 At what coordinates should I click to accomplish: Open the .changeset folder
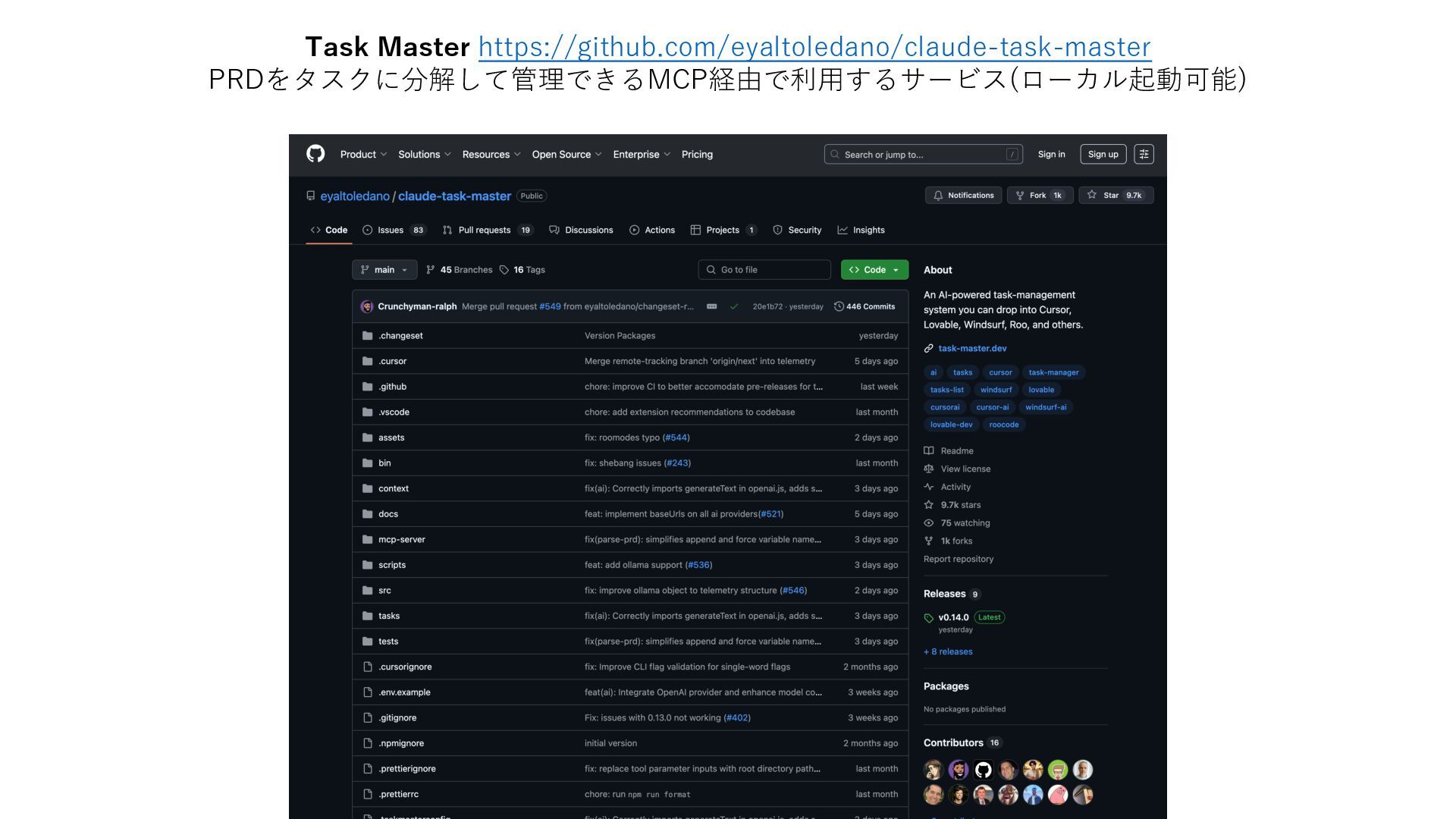[x=401, y=336]
